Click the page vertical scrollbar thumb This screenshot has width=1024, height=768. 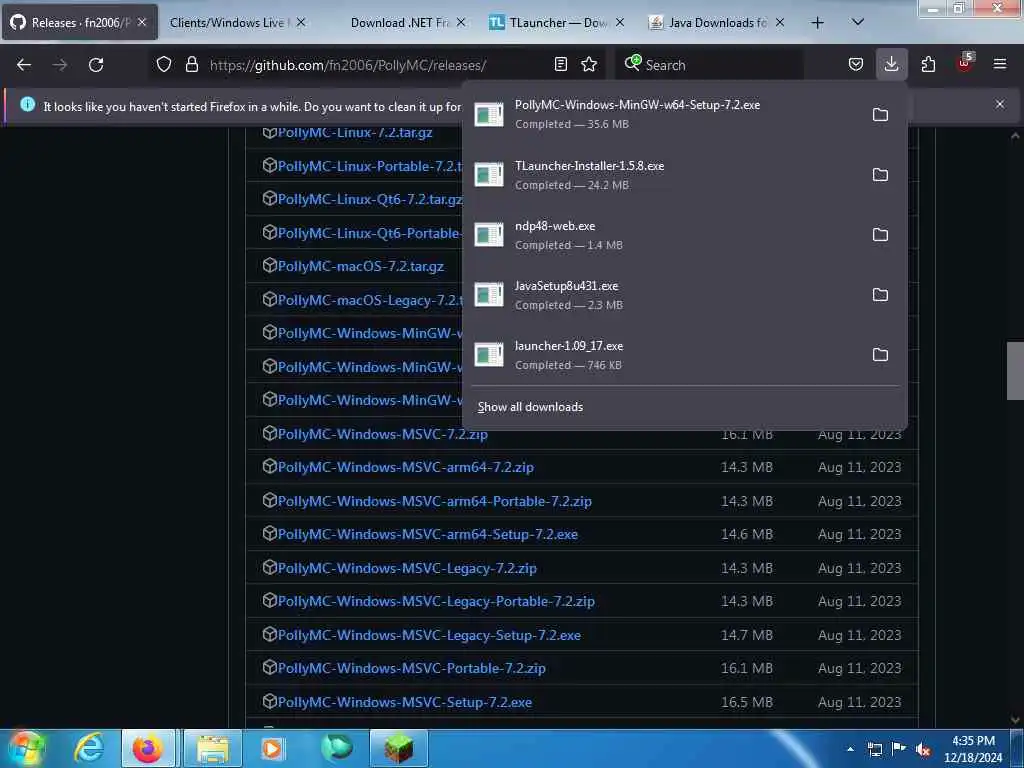(x=1015, y=370)
